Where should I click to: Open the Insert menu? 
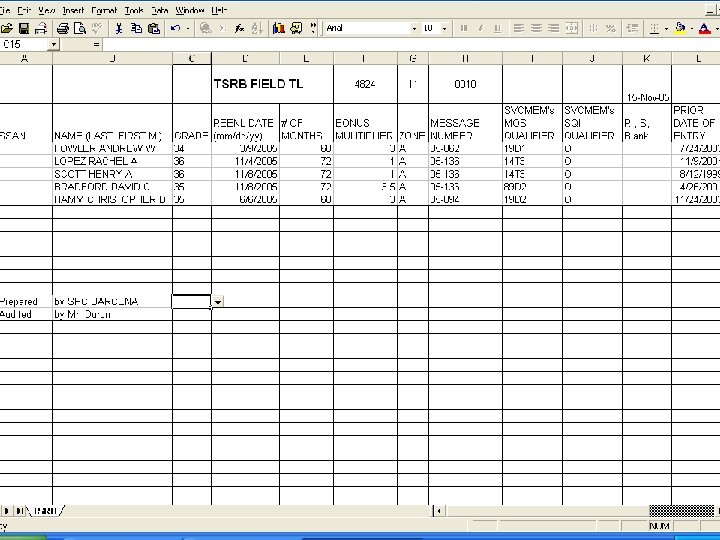click(73, 10)
